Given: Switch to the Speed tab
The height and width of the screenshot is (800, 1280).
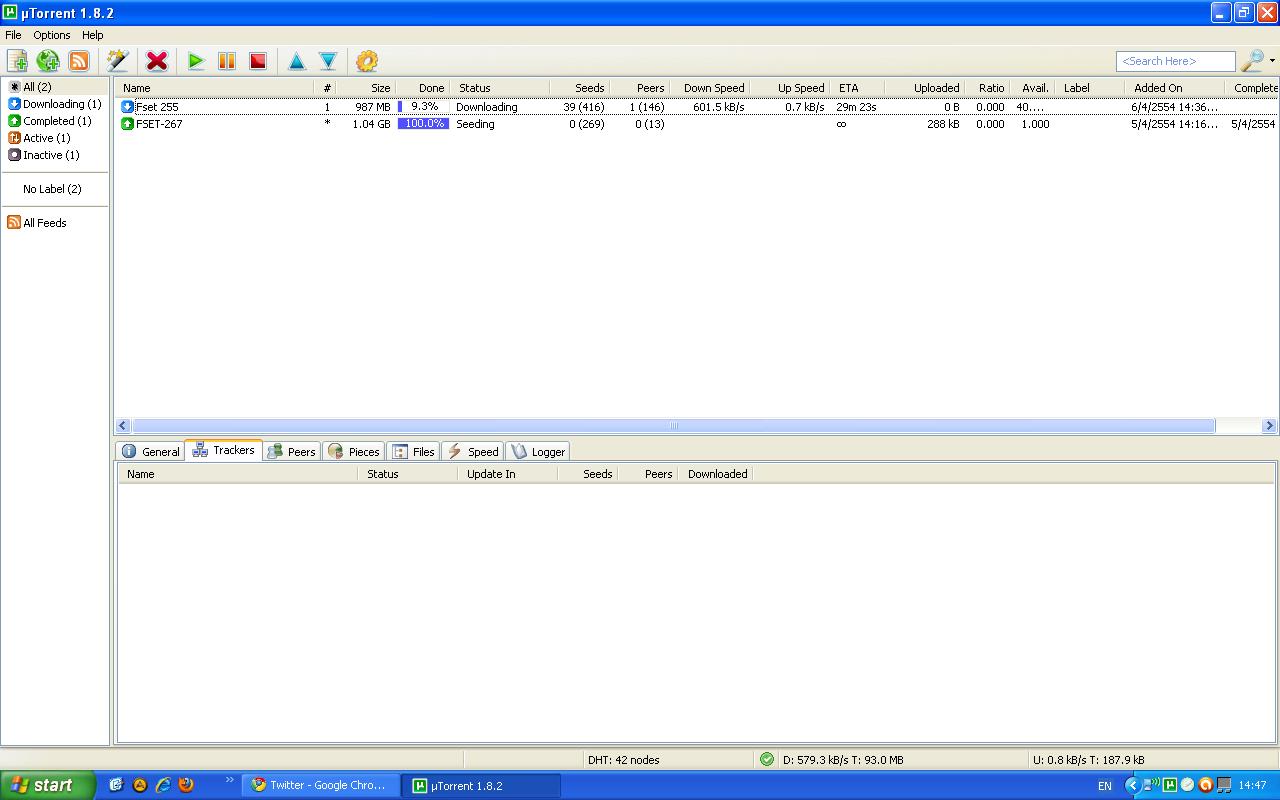Looking at the screenshot, I should 473,452.
